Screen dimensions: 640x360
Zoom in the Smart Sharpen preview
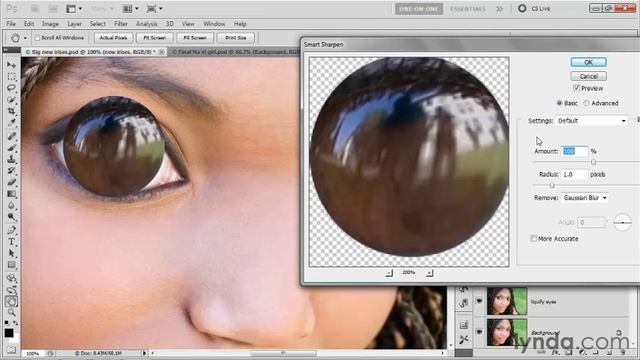click(x=429, y=273)
